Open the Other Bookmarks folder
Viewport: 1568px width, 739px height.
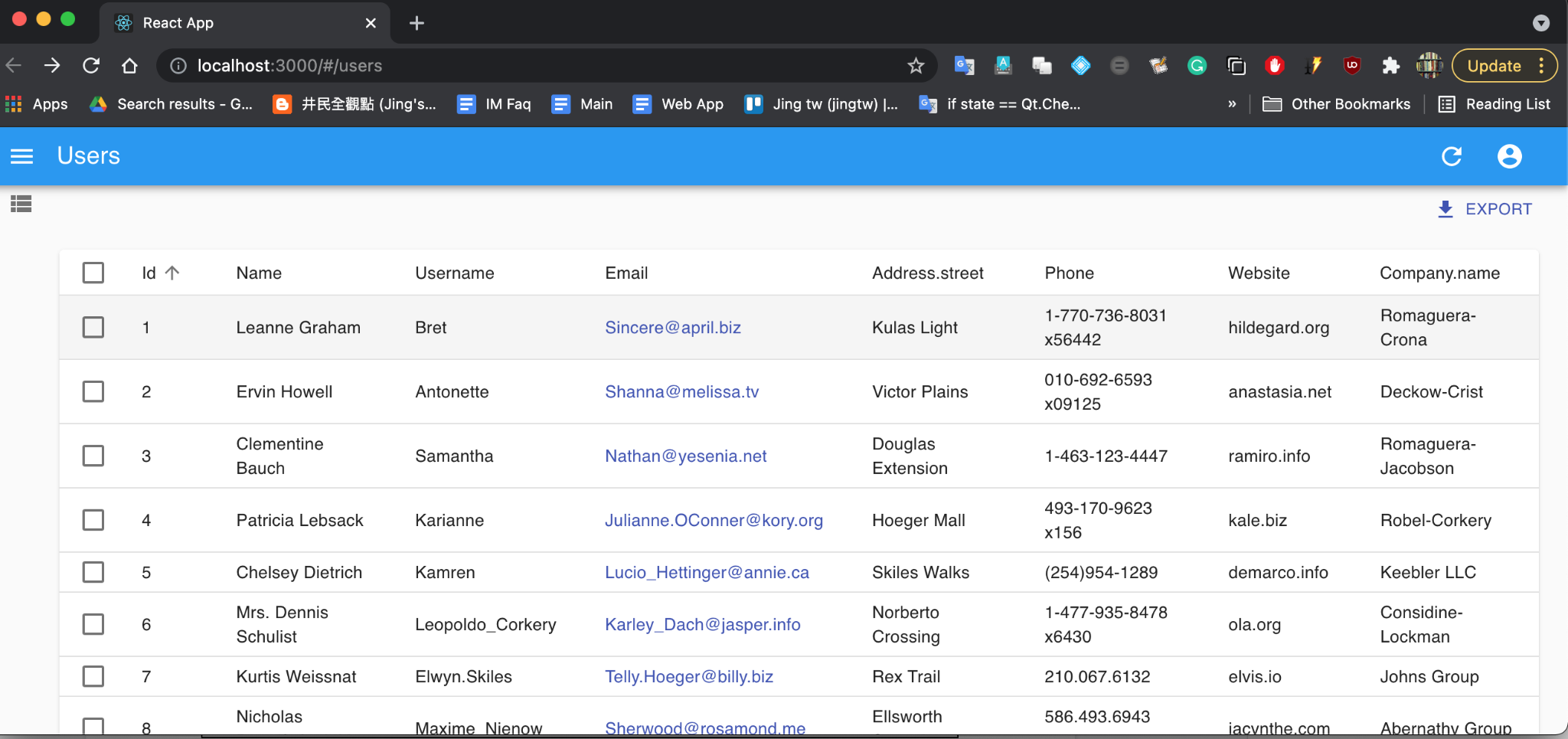click(x=1336, y=104)
